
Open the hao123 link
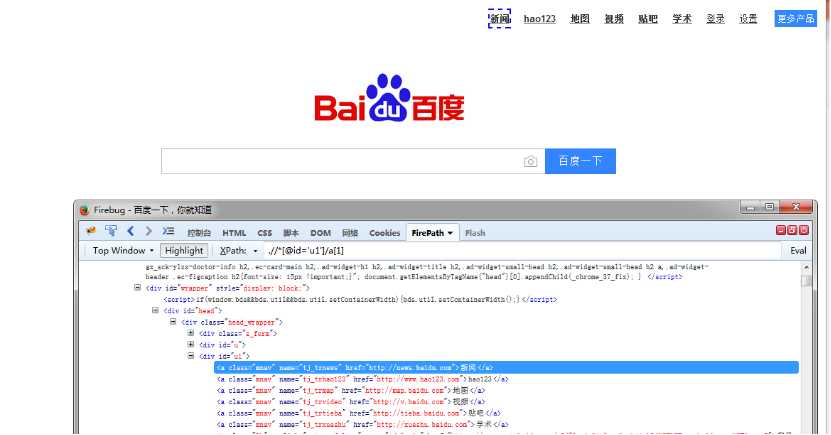point(540,19)
